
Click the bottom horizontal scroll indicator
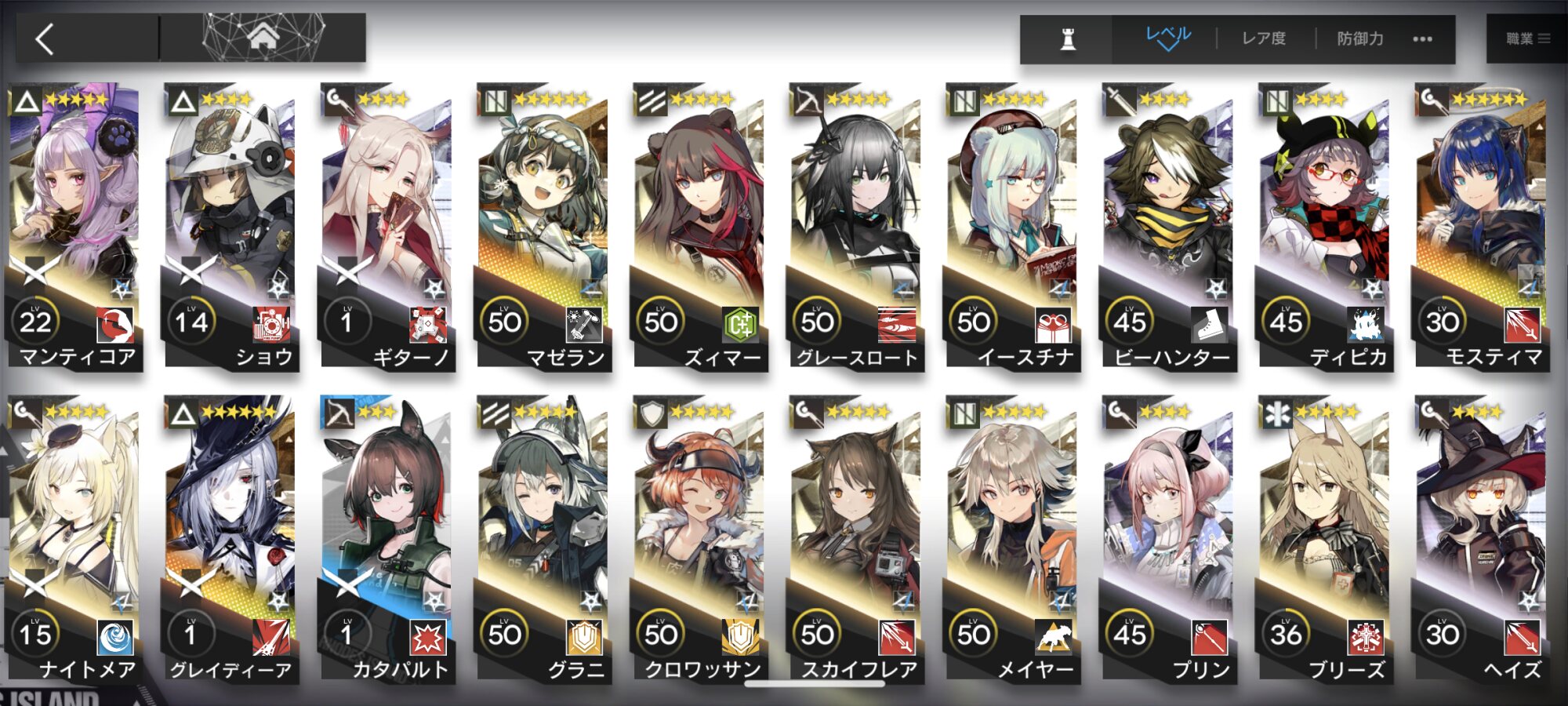click(815, 683)
